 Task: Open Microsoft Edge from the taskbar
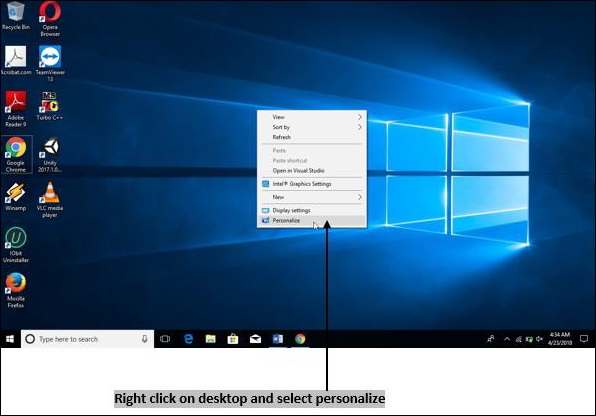pyautogui.click(x=188, y=339)
